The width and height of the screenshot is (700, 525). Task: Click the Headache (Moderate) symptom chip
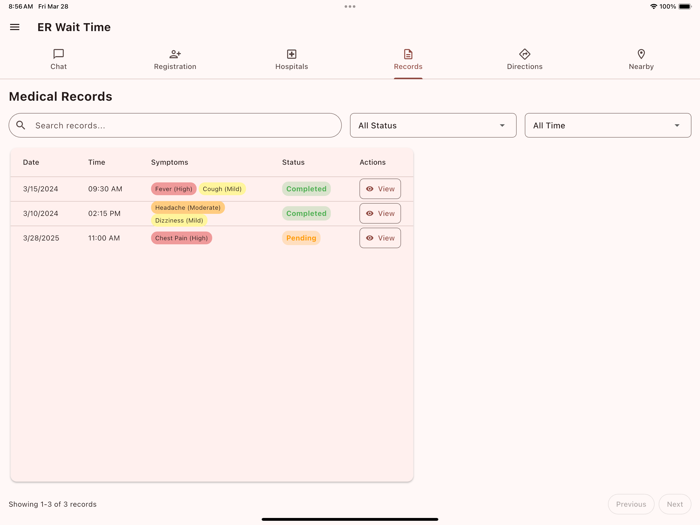188,208
